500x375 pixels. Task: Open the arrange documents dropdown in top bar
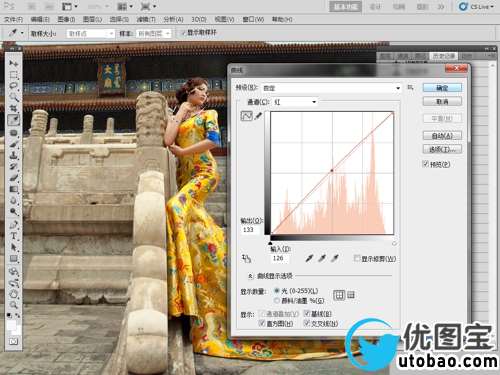point(125,6)
